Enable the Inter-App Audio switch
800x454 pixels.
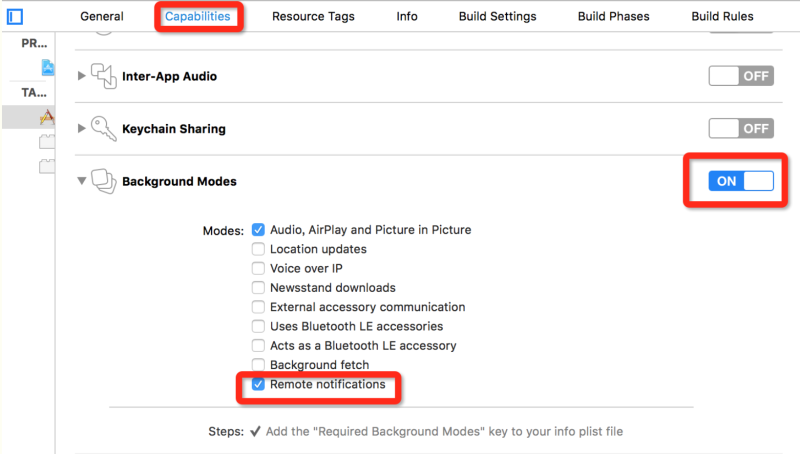[740, 76]
